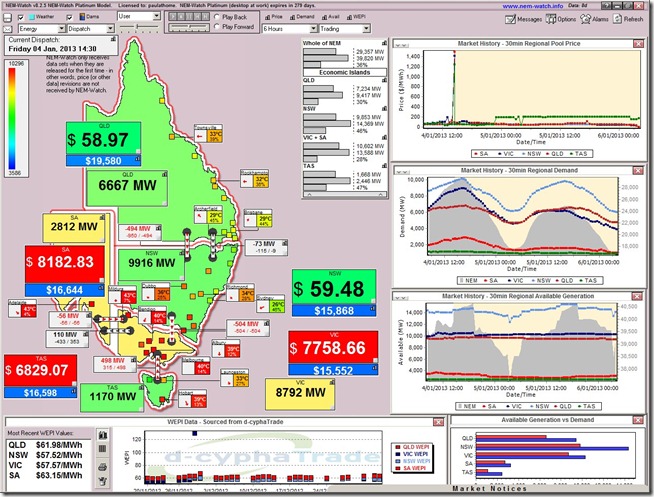Click the QLD price $58.97 box
The image size is (654, 497).
(x=103, y=138)
